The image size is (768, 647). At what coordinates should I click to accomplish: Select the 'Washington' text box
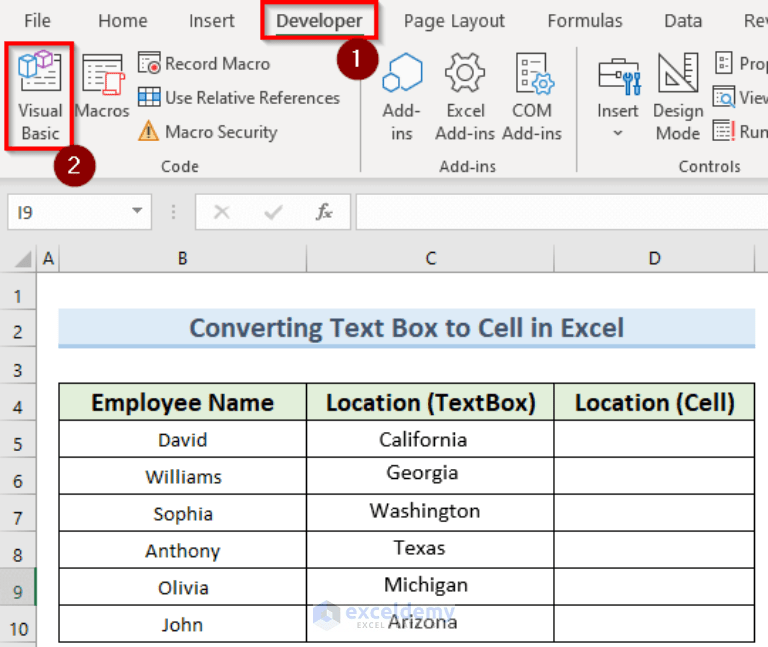point(425,510)
